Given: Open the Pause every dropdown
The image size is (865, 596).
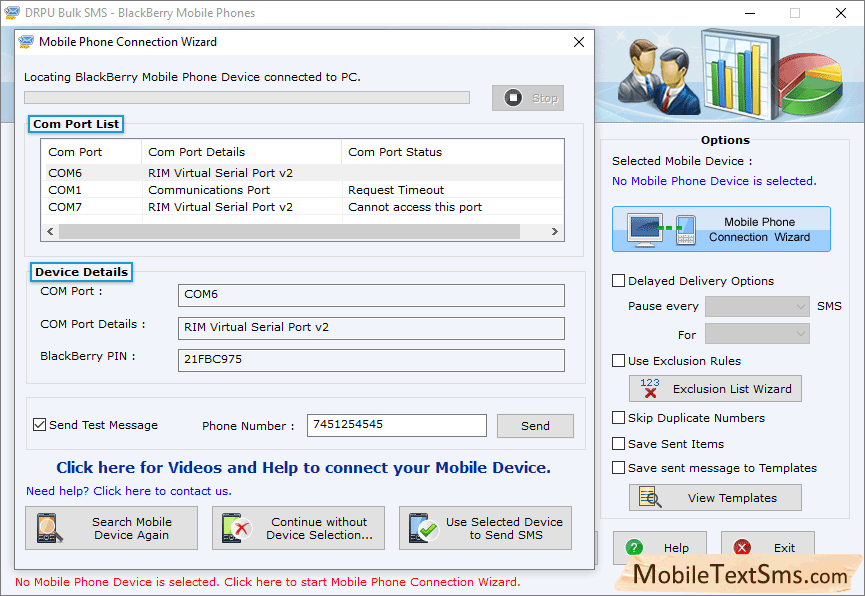Looking at the screenshot, I should click(757, 306).
